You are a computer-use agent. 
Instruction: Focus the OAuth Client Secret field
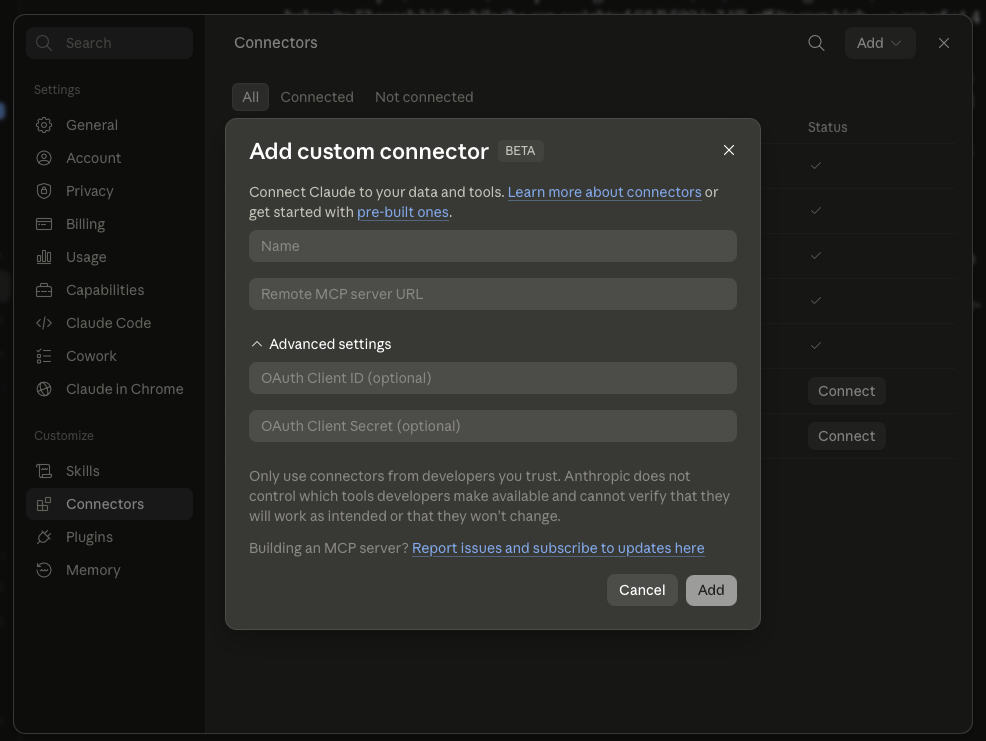(493, 426)
